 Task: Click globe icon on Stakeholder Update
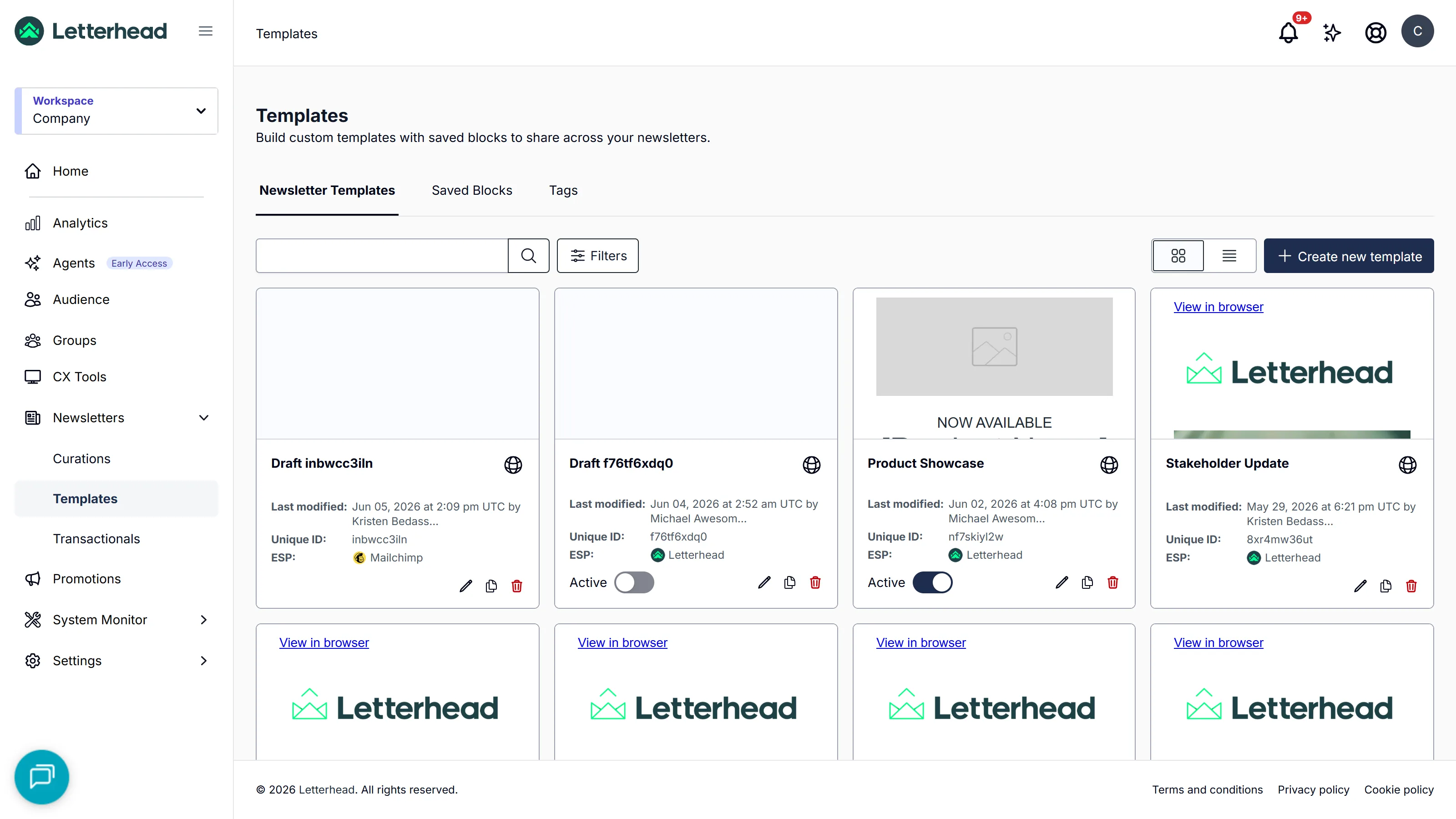click(1407, 465)
